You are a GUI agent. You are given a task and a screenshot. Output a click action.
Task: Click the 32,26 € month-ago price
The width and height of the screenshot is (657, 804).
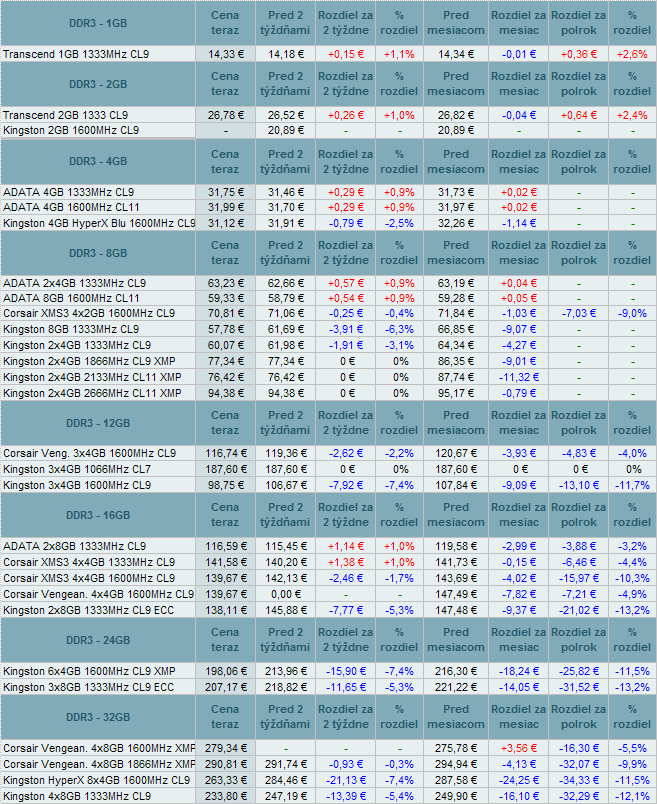point(456,223)
